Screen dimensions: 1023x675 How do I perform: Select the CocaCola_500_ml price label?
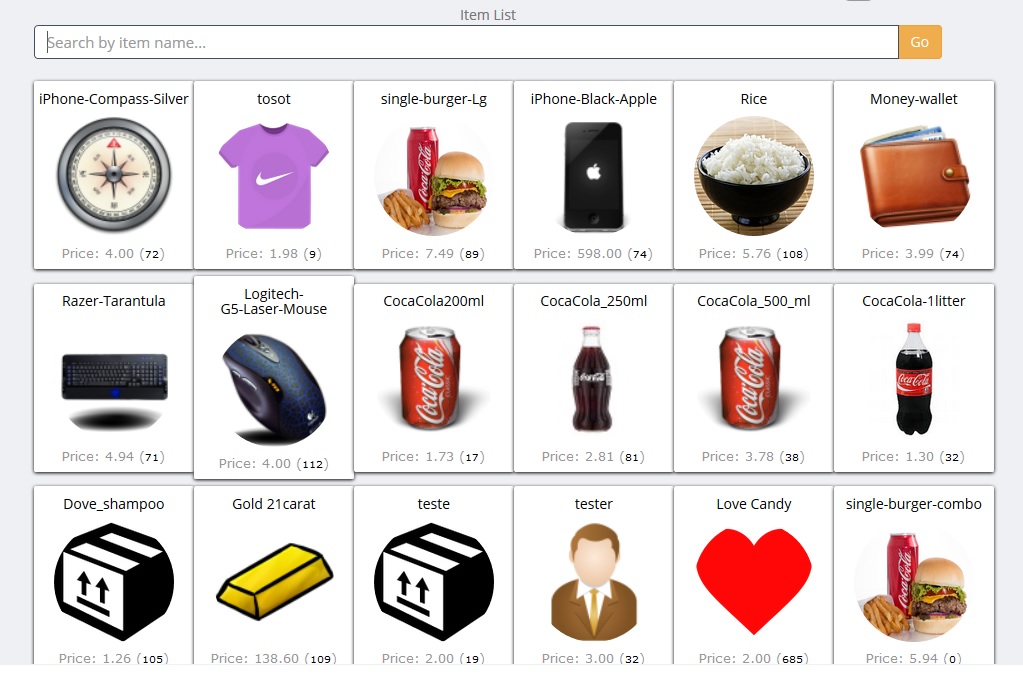click(753, 456)
